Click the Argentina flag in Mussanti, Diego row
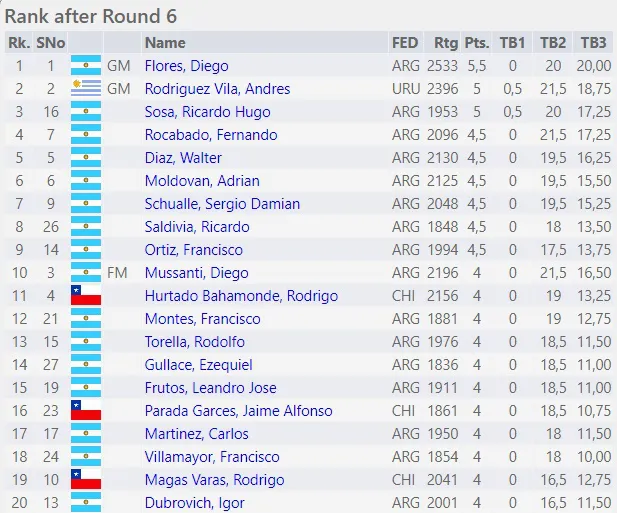The image size is (617, 513). pos(86,273)
